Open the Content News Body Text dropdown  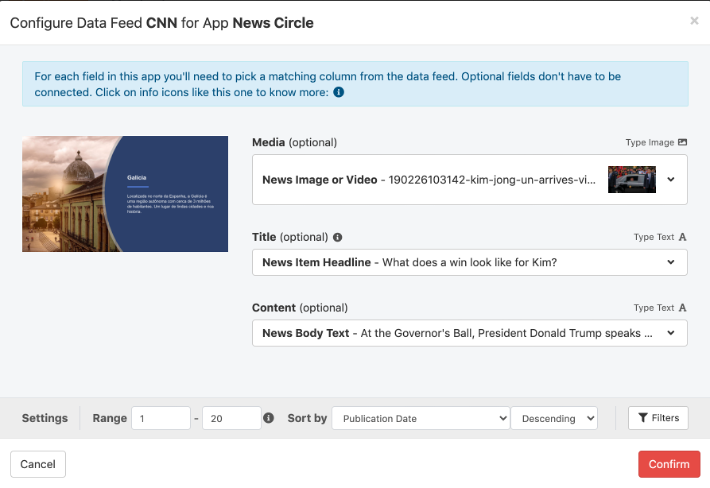470,333
